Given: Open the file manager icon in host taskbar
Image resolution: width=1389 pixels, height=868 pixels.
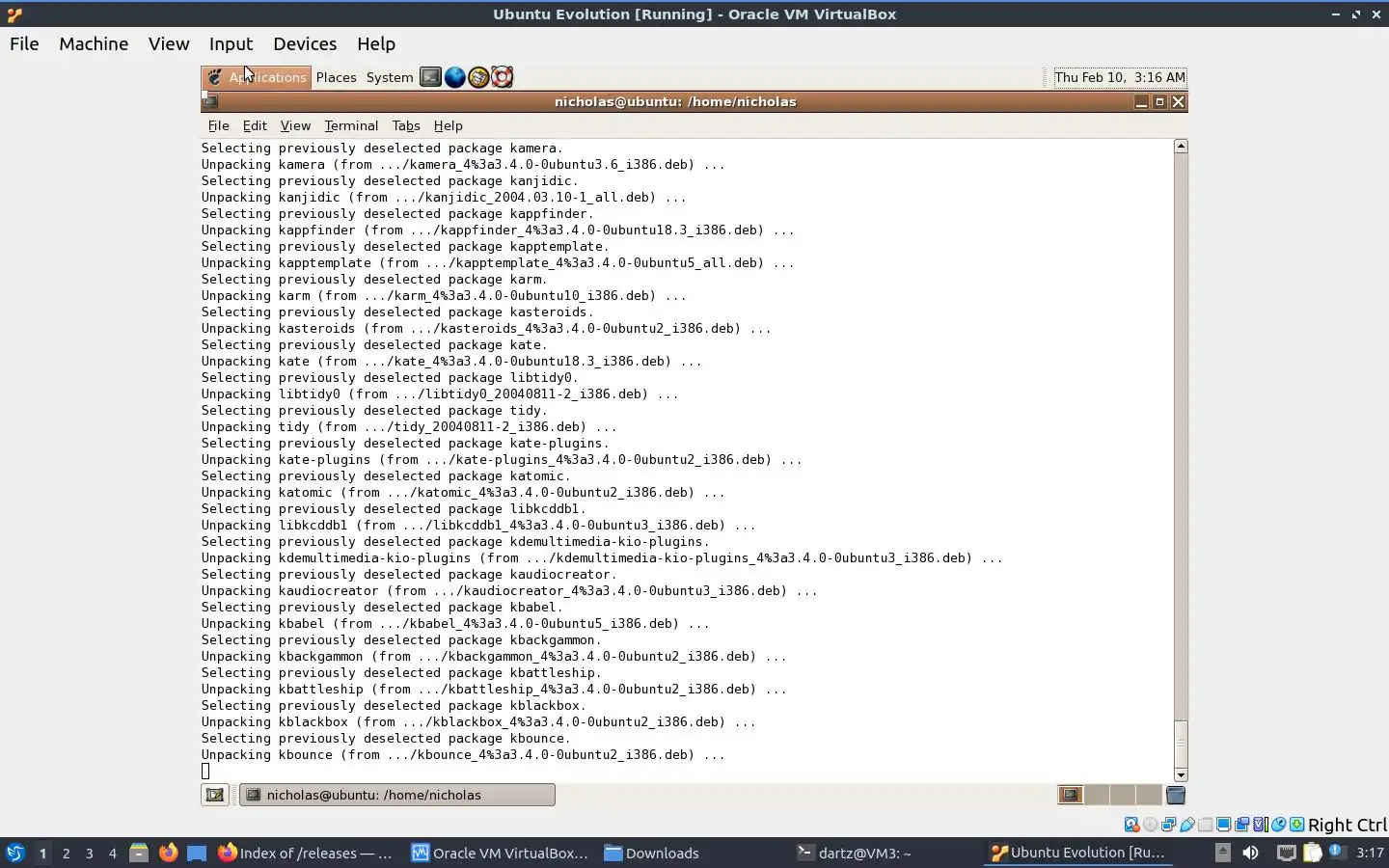Looking at the screenshot, I should pos(139,853).
